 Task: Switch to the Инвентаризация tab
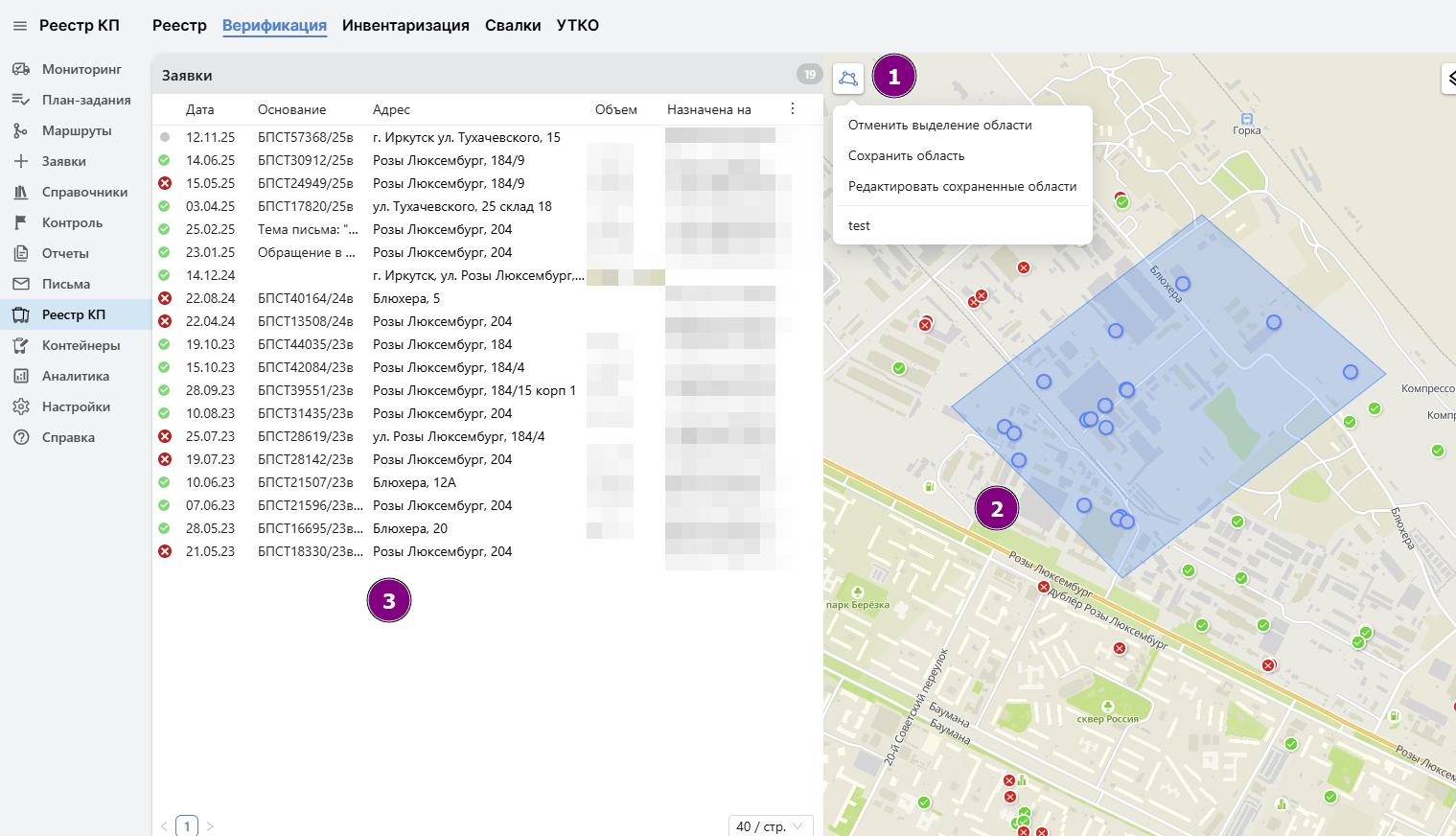[x=405, y=26]
